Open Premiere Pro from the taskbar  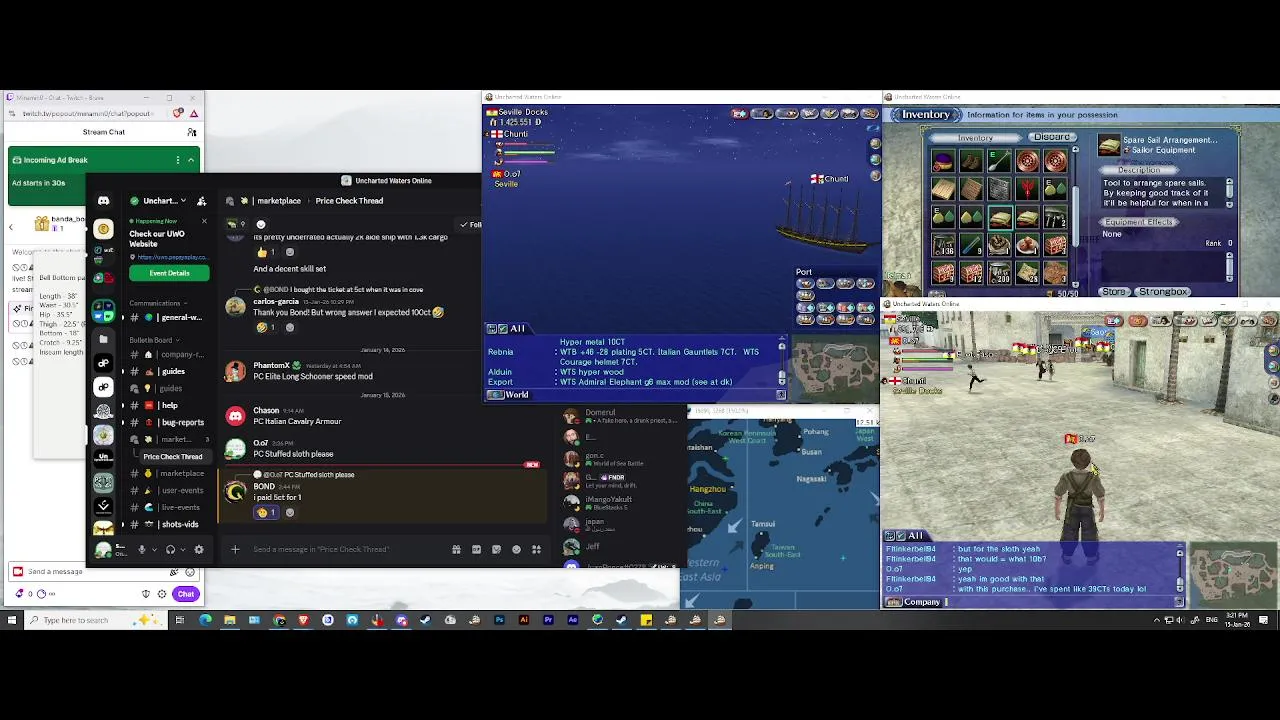click(548, 620)
